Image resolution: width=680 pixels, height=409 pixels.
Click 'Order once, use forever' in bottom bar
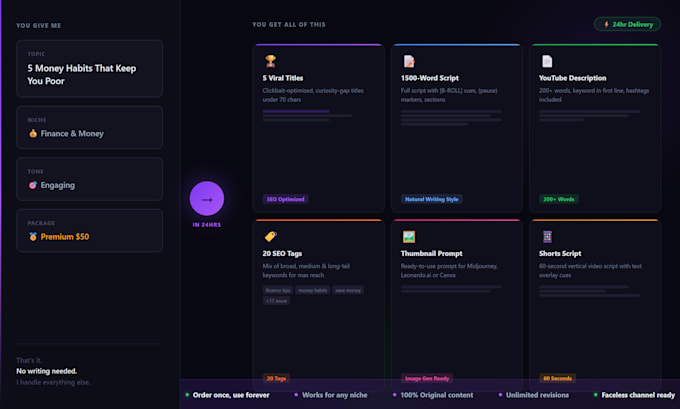pos(231,395)
